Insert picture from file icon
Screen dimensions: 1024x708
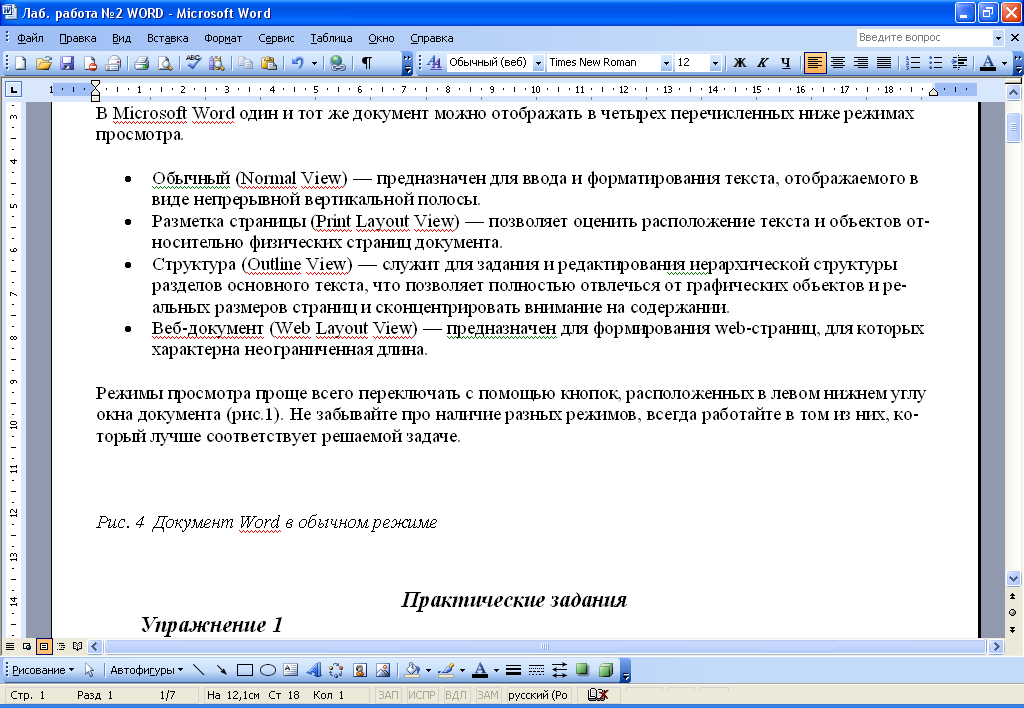click(x=383, y=670)
